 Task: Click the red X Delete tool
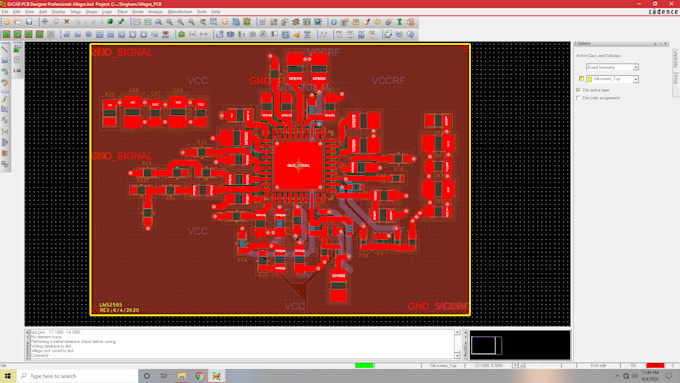point(67,22)
